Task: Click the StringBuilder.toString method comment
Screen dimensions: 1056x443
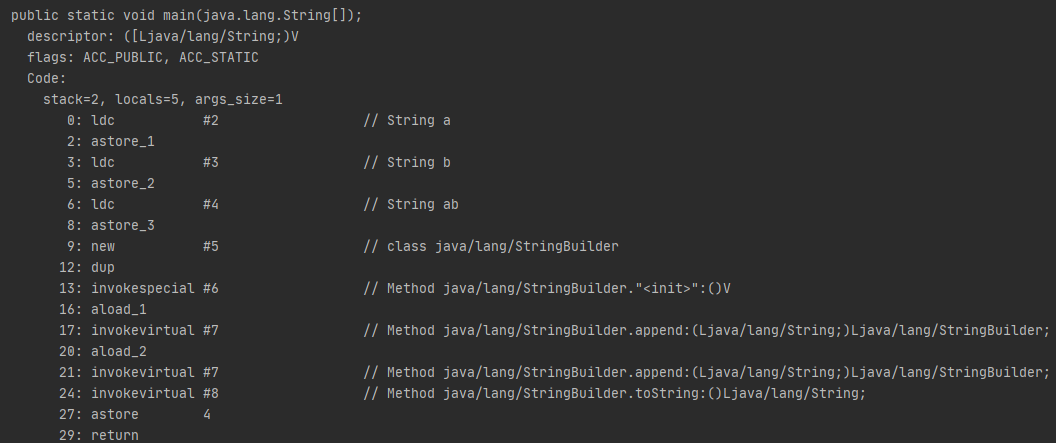Action: (613, 393)
